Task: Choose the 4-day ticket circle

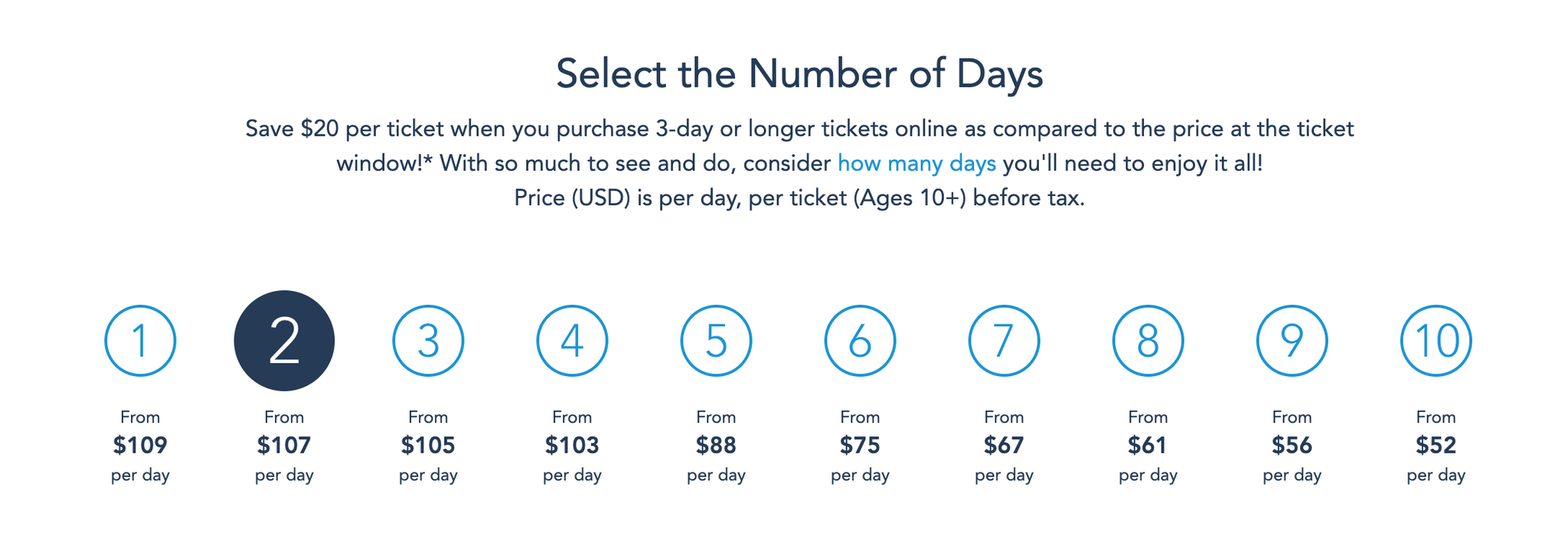Action: click(x=572, y=342)
